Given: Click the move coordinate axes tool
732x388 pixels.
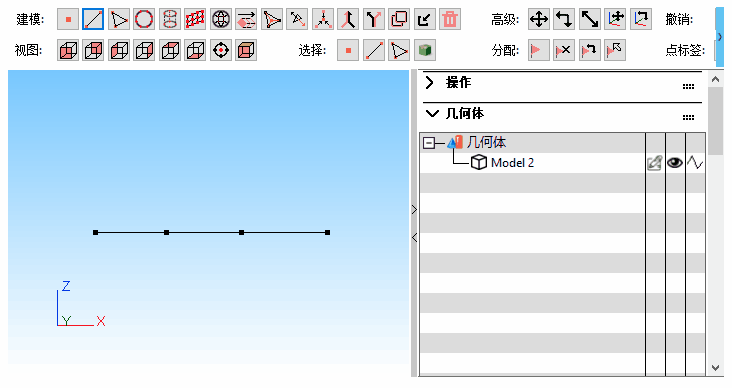Looking at the screenshot, I should click(x=615, y=19).
